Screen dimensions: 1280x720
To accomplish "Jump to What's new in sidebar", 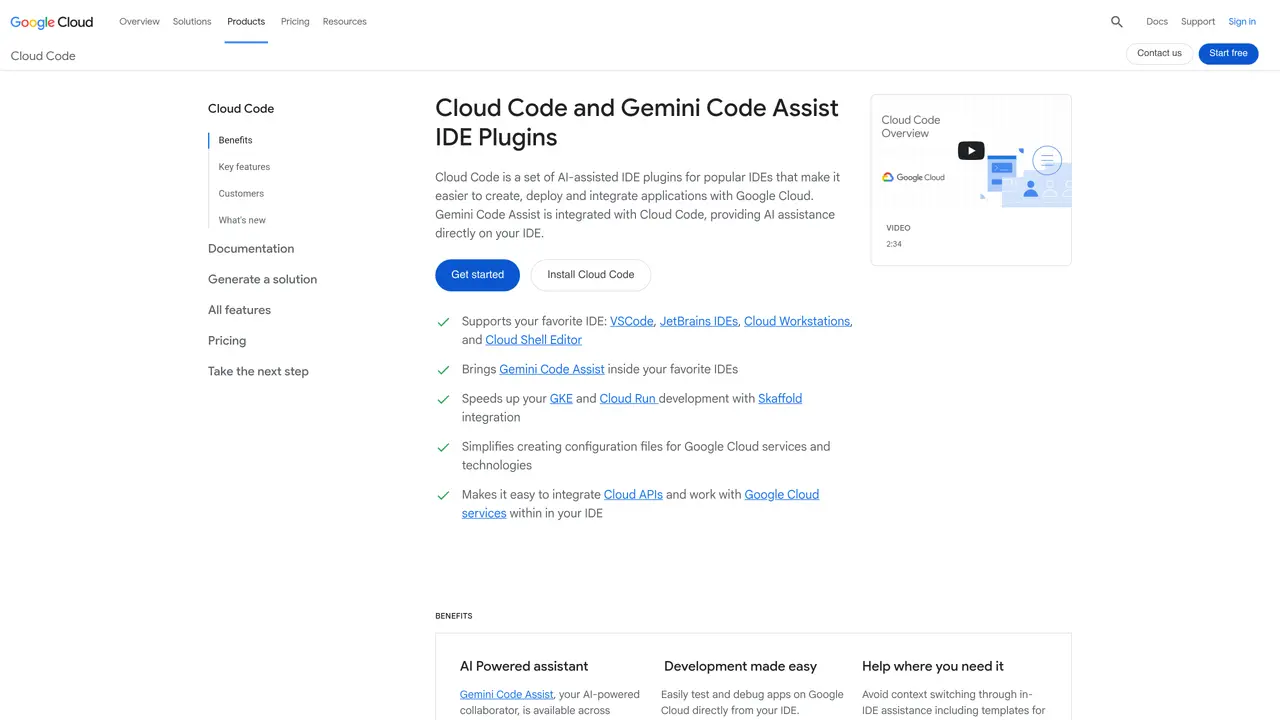I will (x=243, y=220).
